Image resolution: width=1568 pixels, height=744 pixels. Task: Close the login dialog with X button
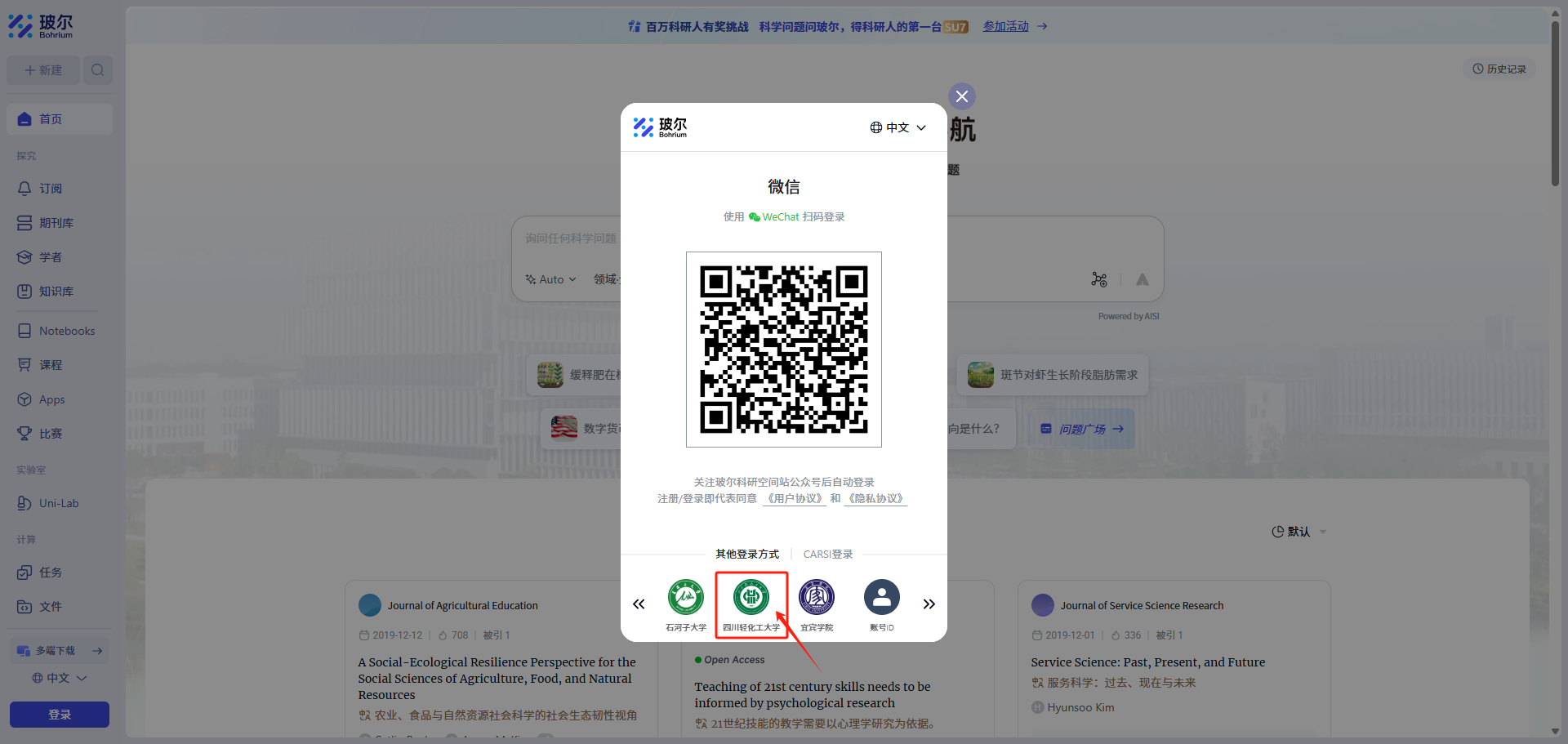pyautogui.click(x=961, y=96)
